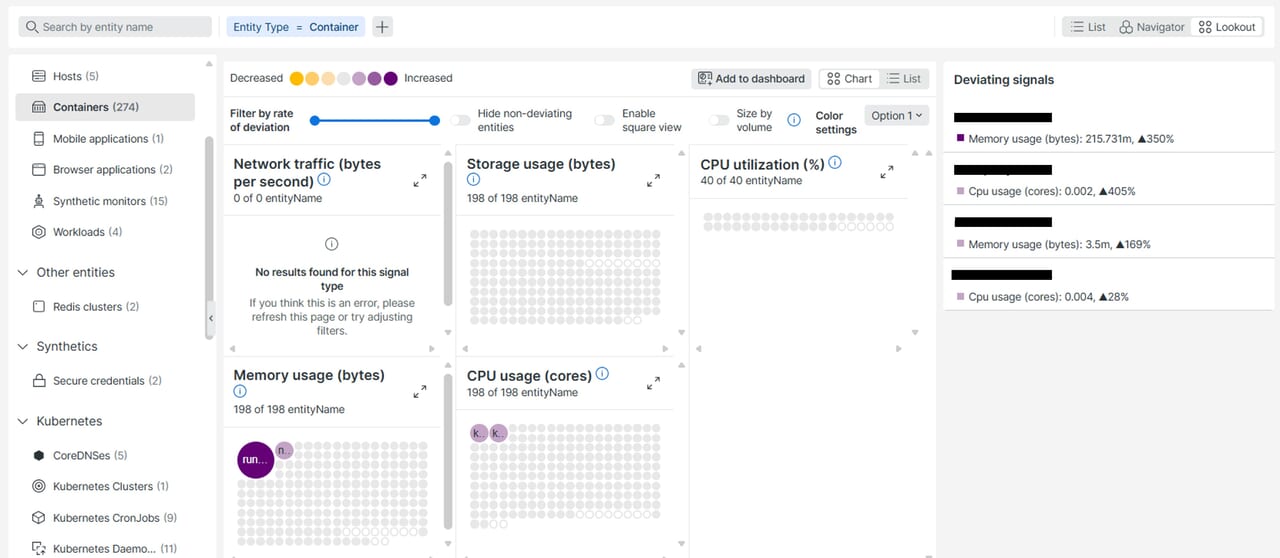1280x558 pixels.
Task: Click info icon beside Size by volume
Action: (x=794, y=120)
